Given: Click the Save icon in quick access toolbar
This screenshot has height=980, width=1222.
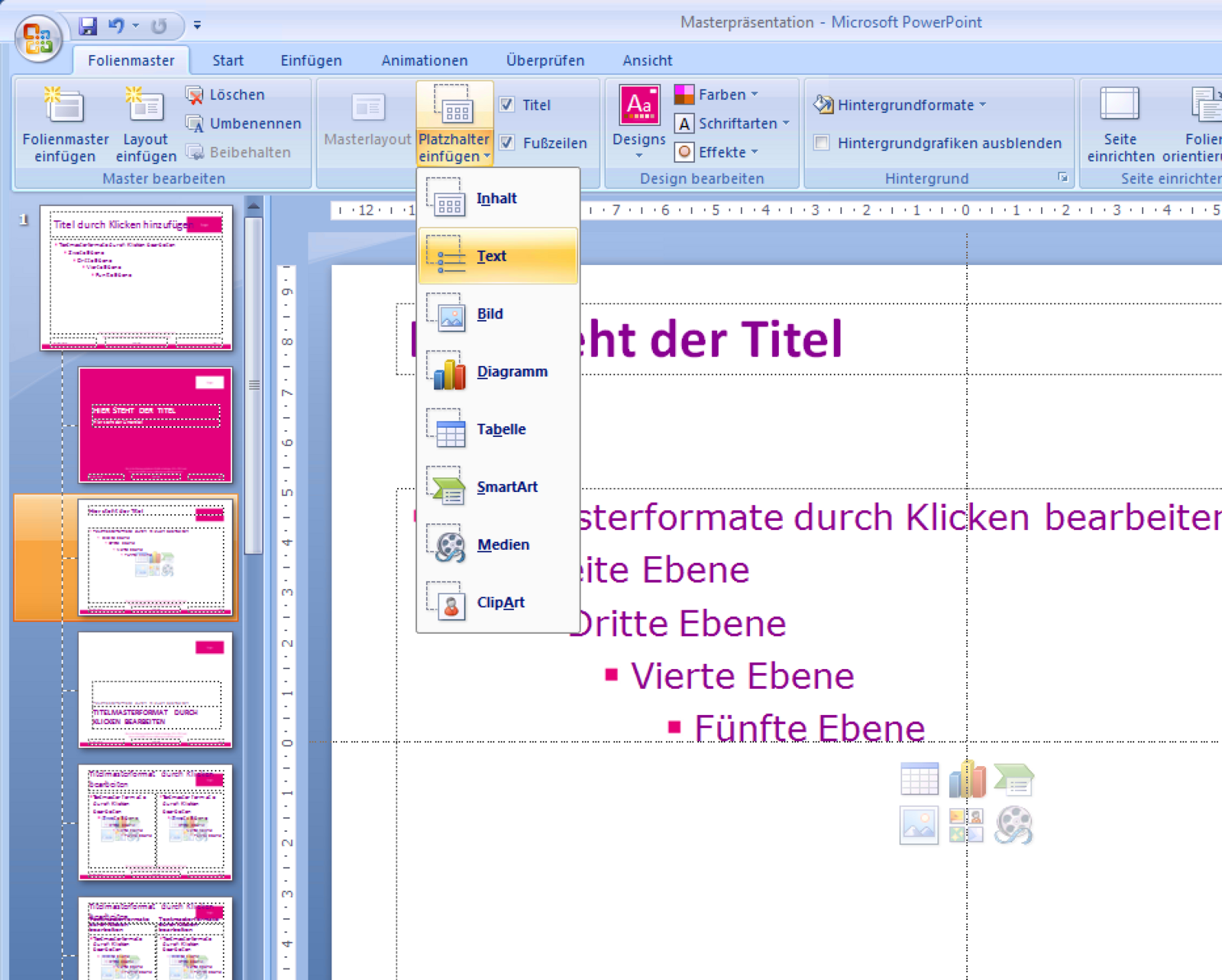Looking at the screenshot, I should 89,27.
